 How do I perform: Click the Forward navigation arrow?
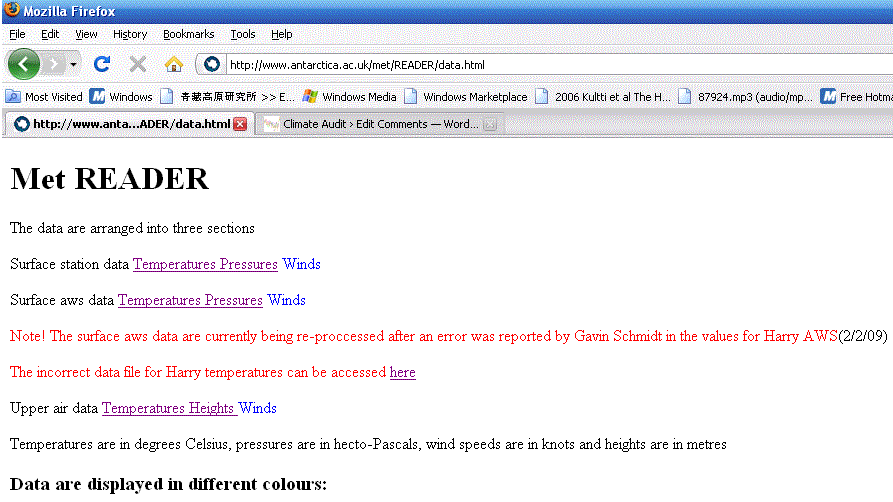click(x=54, y=64)
